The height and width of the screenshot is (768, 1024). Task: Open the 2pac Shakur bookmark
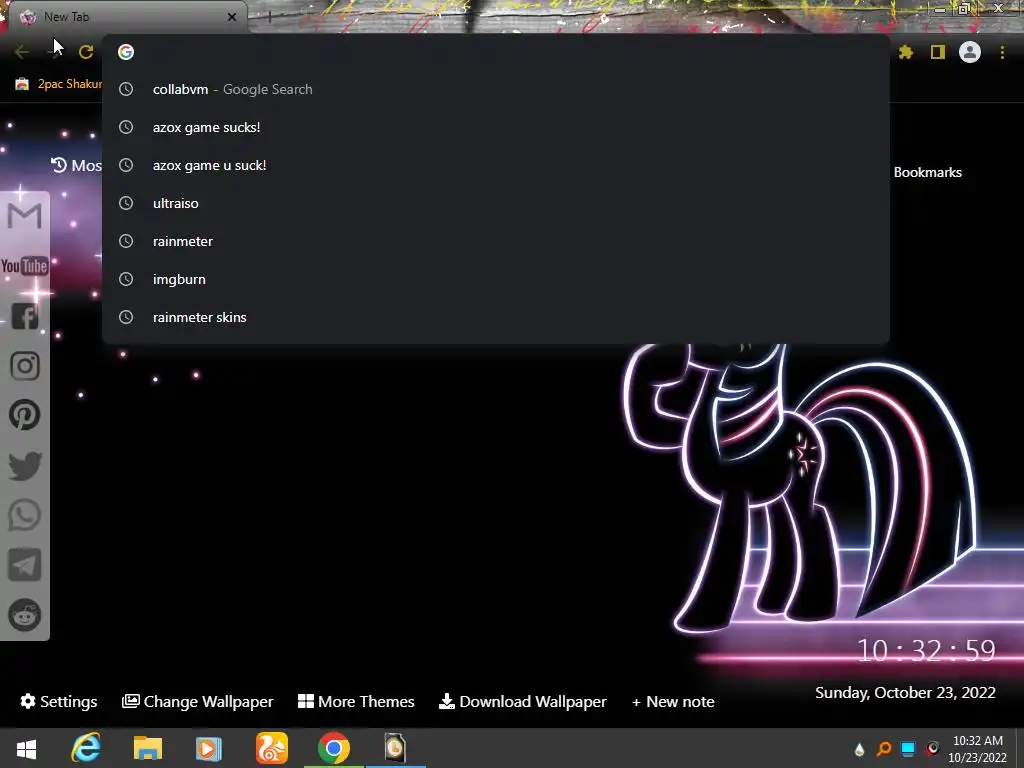(x=59, y=84)
